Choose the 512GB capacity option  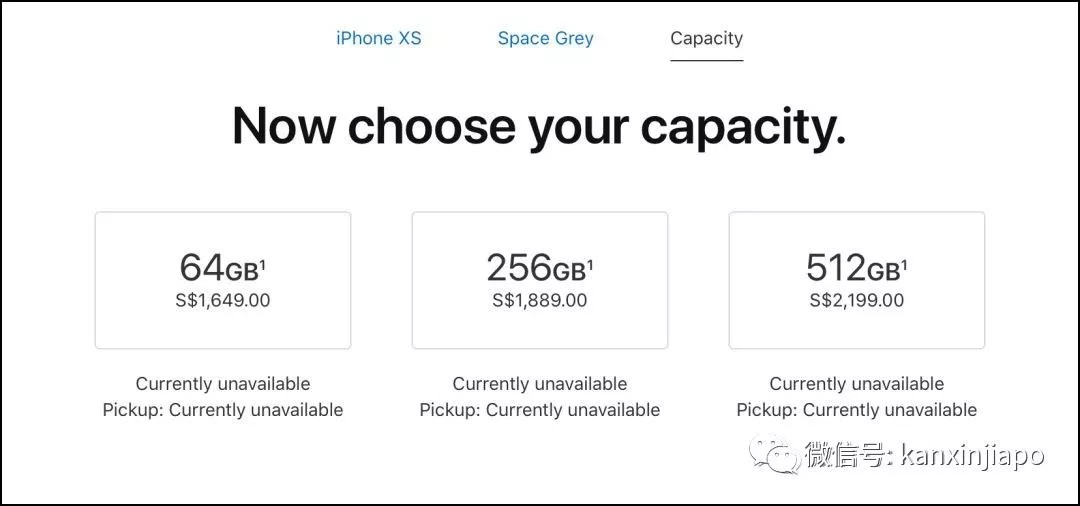tap(856, 280)
